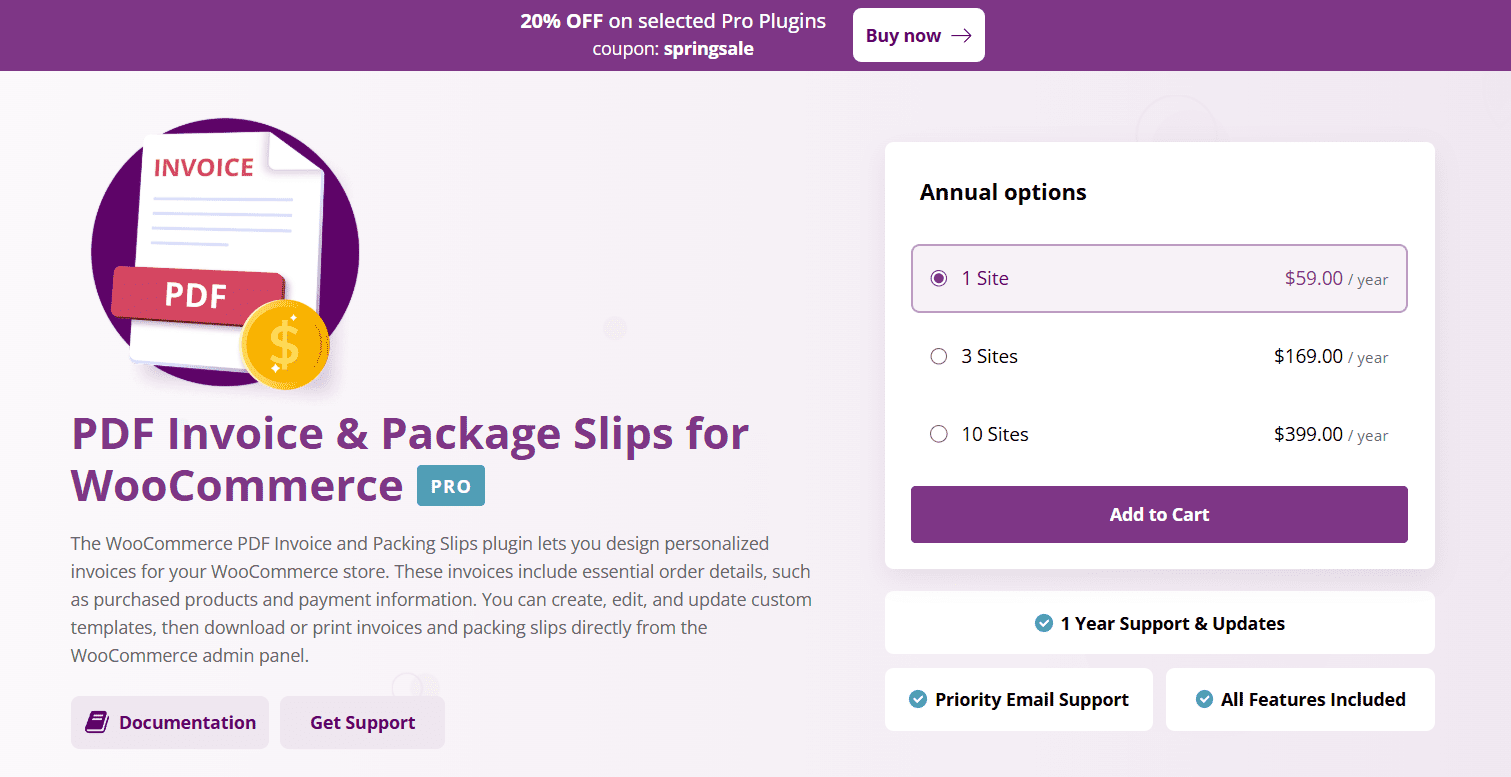Click the invoice PDF product thumbnail
The width and height of the screenshot is (1511, 777).
(225, 253)
